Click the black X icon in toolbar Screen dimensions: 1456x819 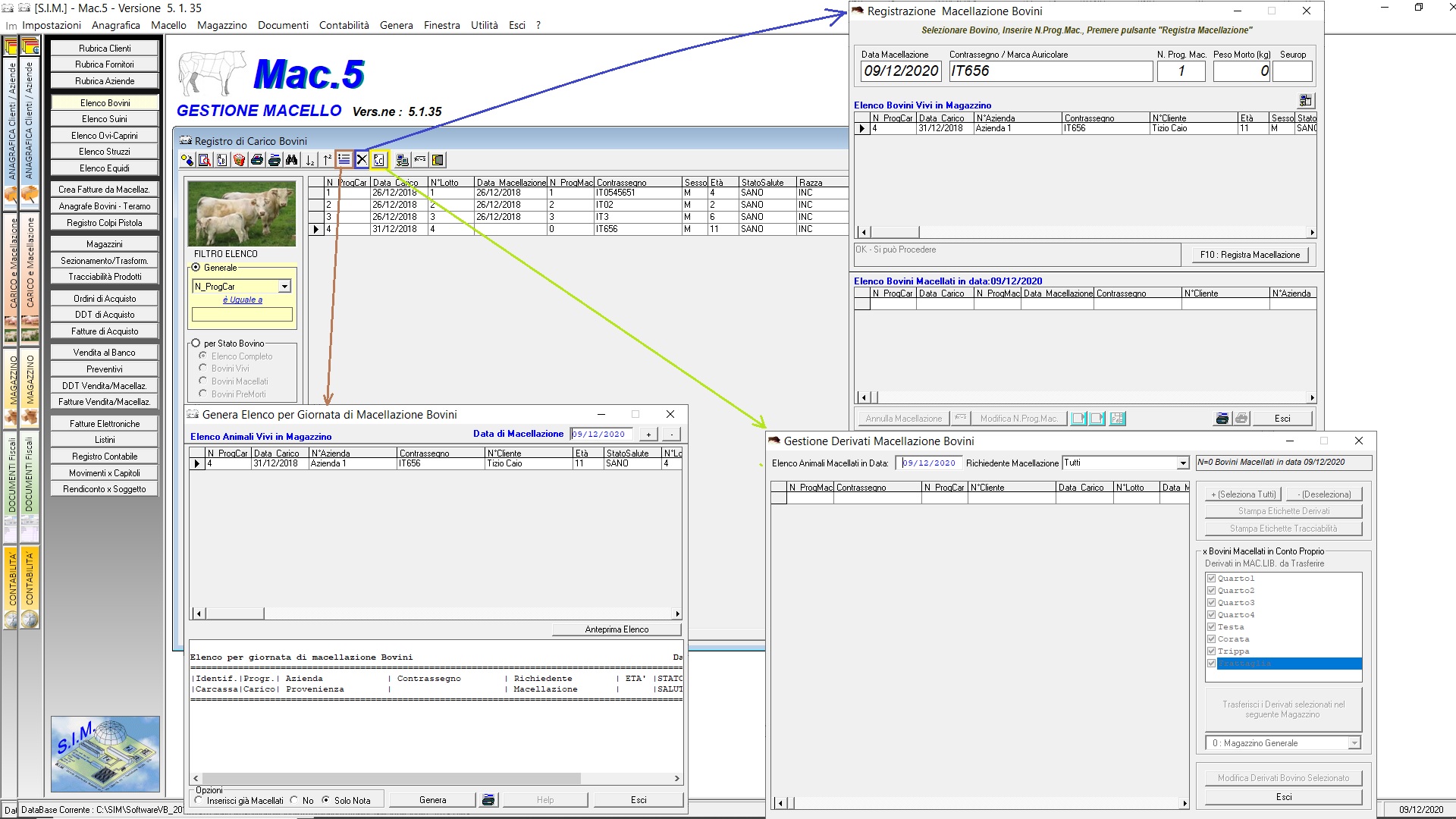coord(362,160)
